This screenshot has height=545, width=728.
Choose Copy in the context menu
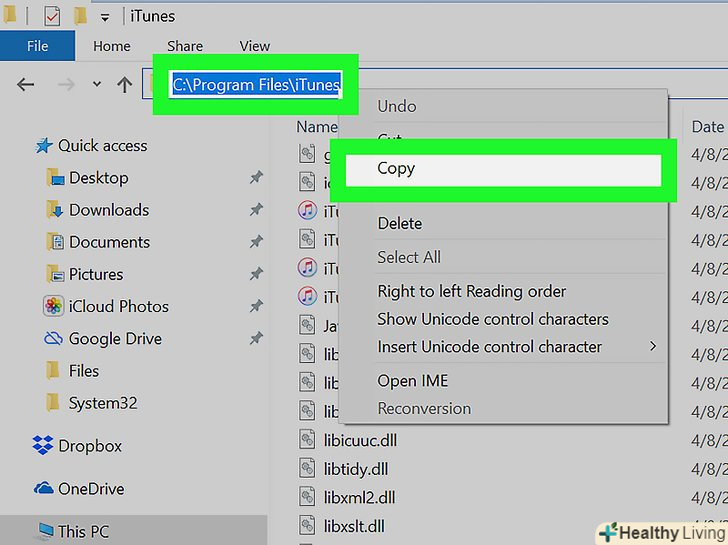[x=503, y=169]
